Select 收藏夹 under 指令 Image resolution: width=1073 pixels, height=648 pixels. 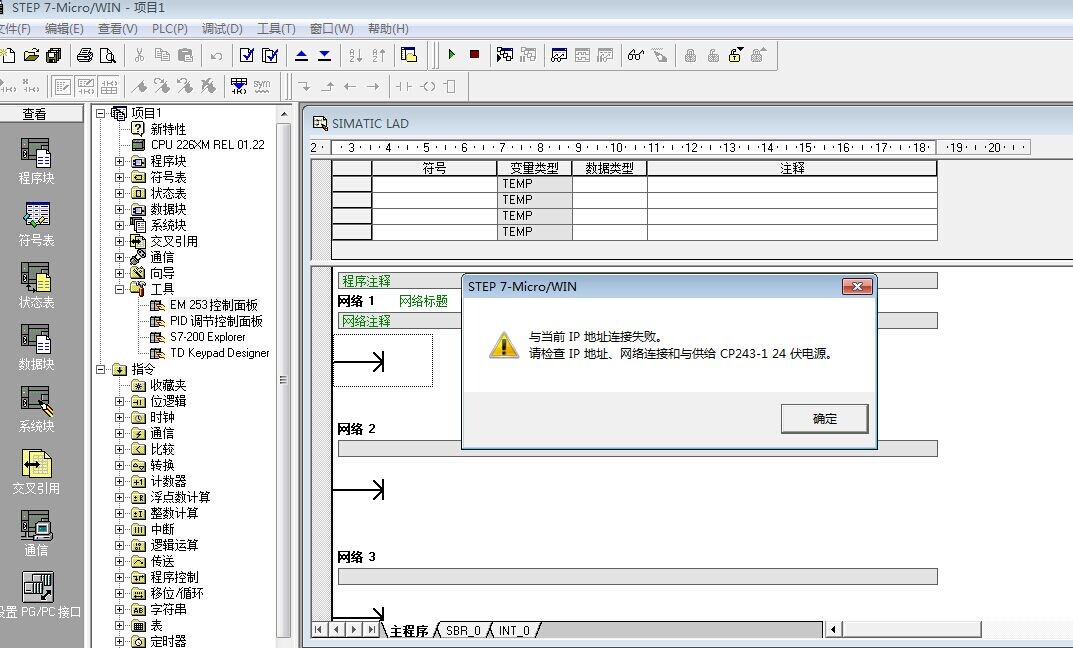pos(168,385)
